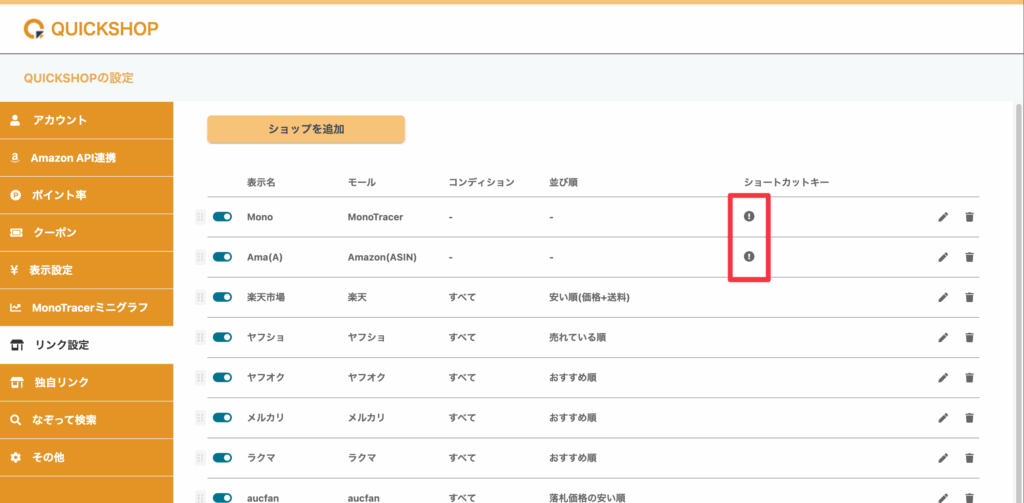Viewport: 1024px width, 503px height.
Task: Edit the 楽天市場 shop entry
Action: click(x=943, y=297)
